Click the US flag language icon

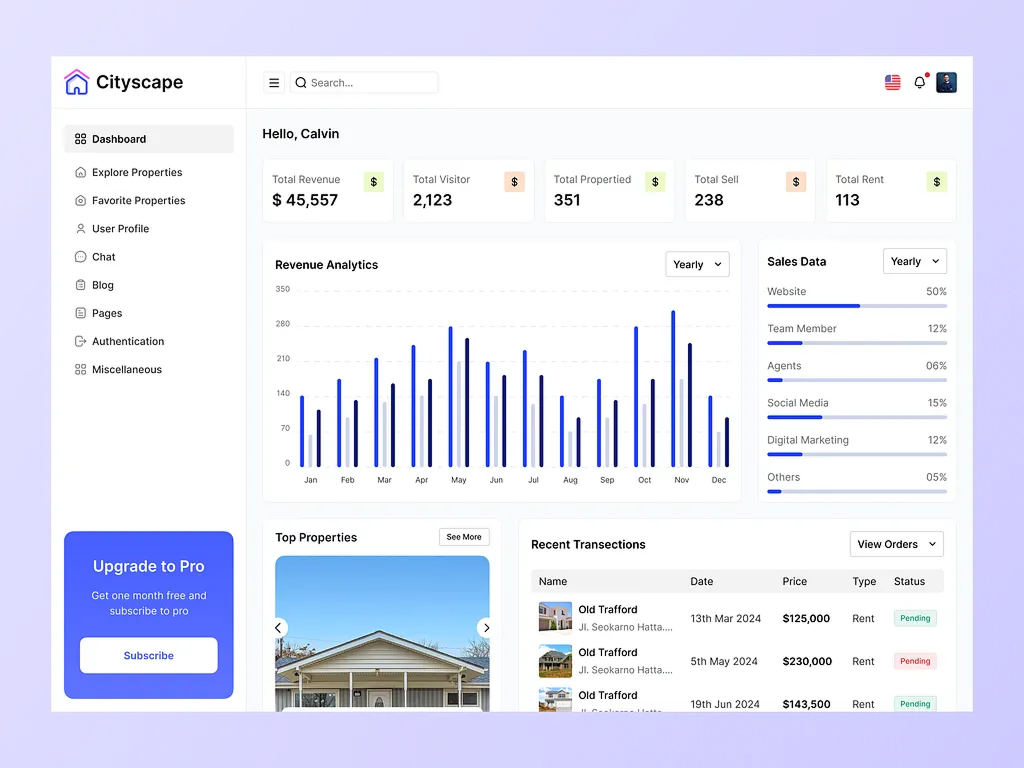[x=892, y=83]
